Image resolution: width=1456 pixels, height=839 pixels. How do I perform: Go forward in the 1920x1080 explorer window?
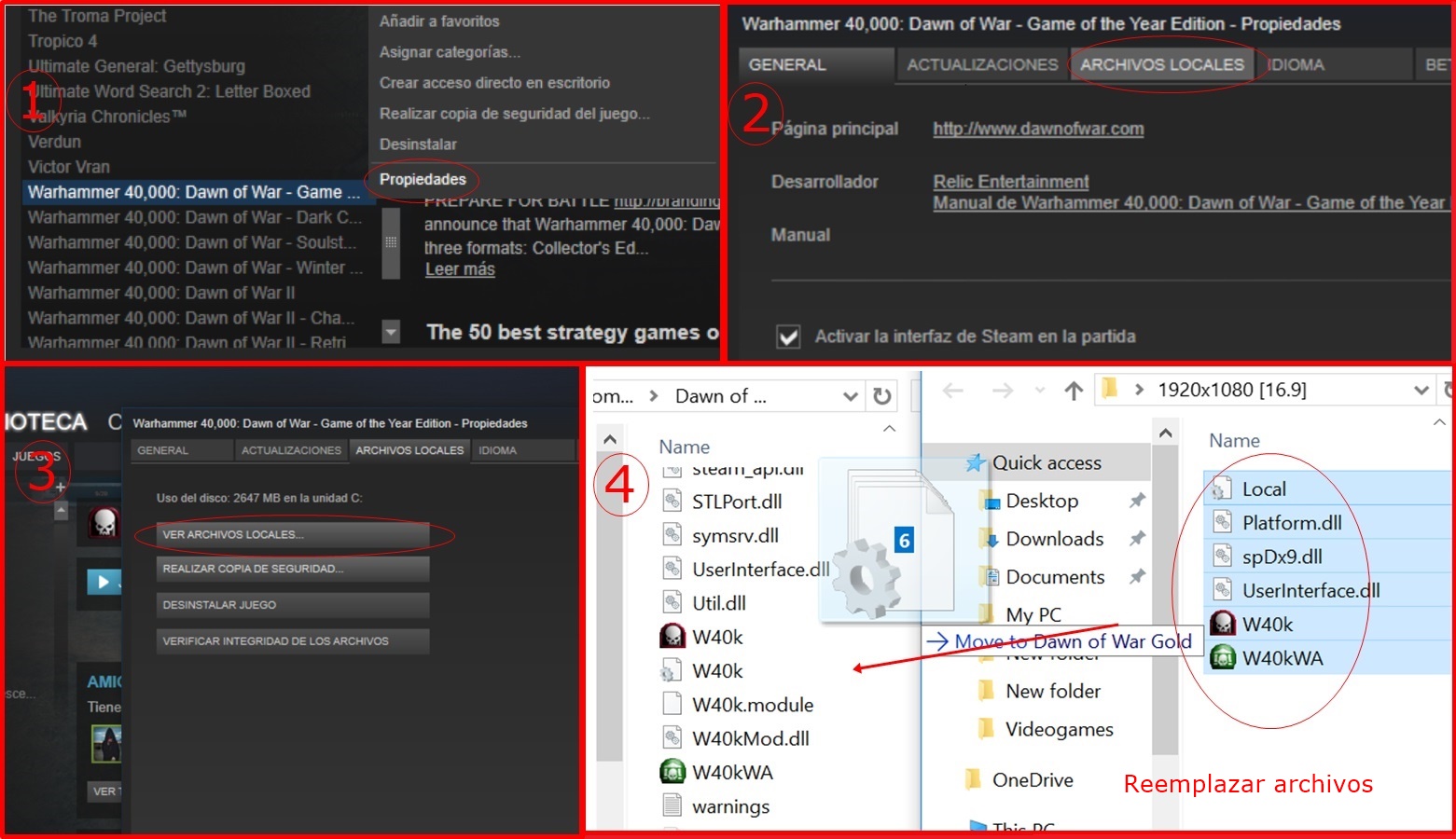[1003, 391]
